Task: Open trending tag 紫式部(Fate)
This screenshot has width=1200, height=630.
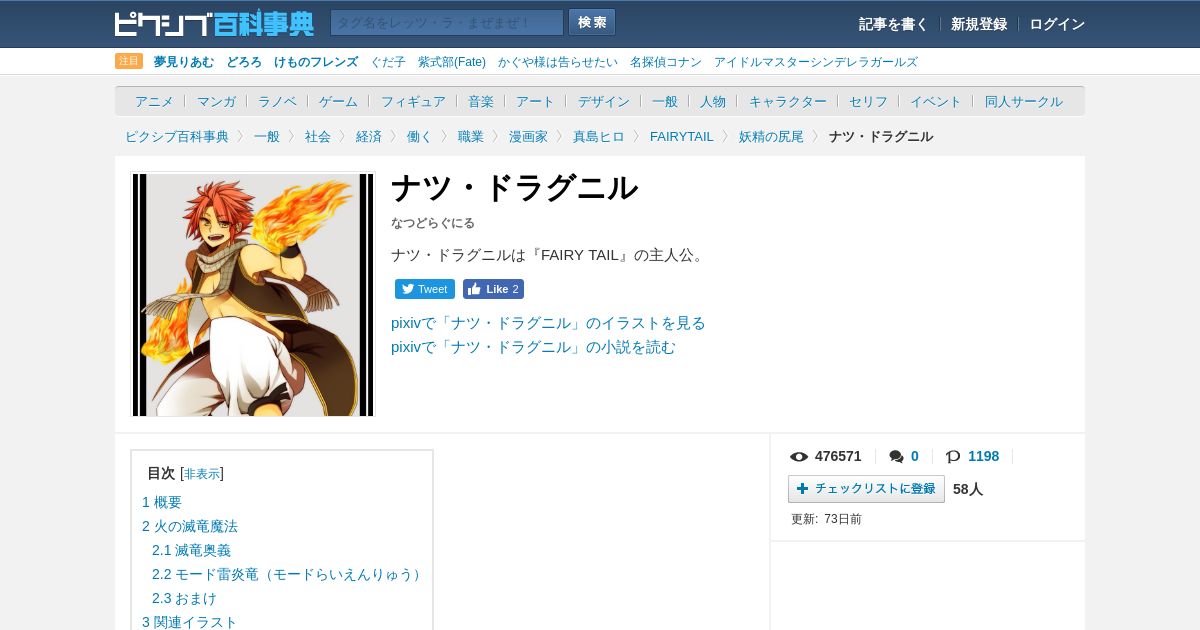Action: (x=452, y=62)
